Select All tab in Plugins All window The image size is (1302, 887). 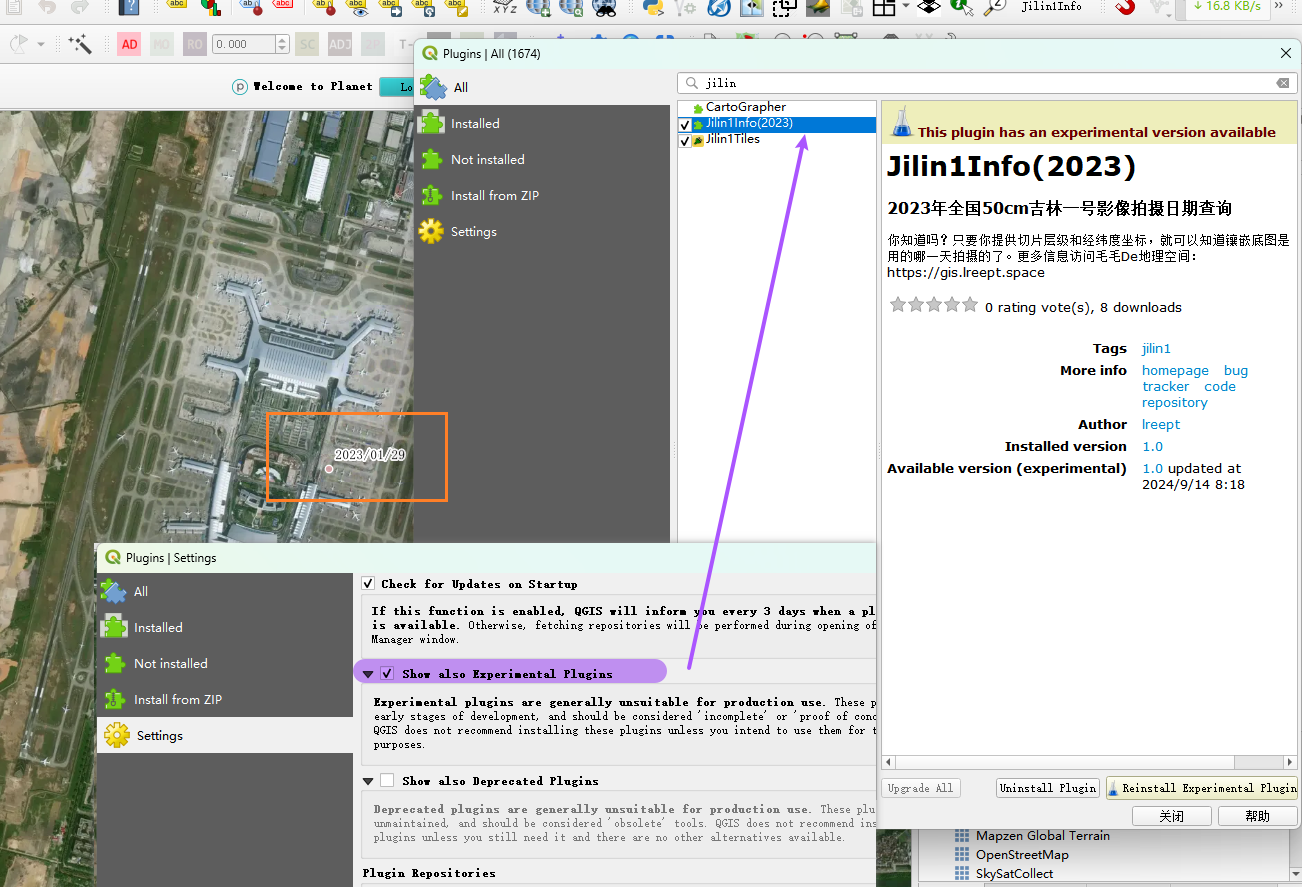click(x=542, y=87)
